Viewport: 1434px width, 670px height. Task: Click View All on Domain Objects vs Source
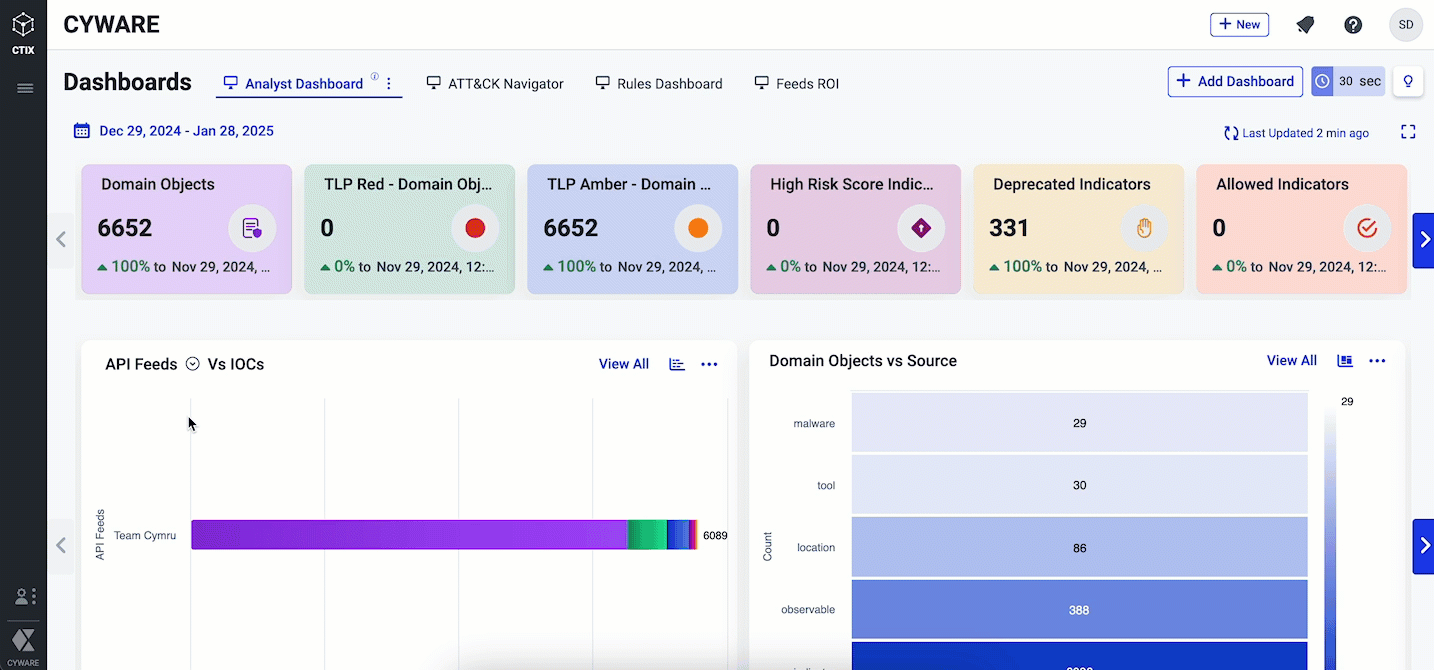click(x=1291, y=361)
